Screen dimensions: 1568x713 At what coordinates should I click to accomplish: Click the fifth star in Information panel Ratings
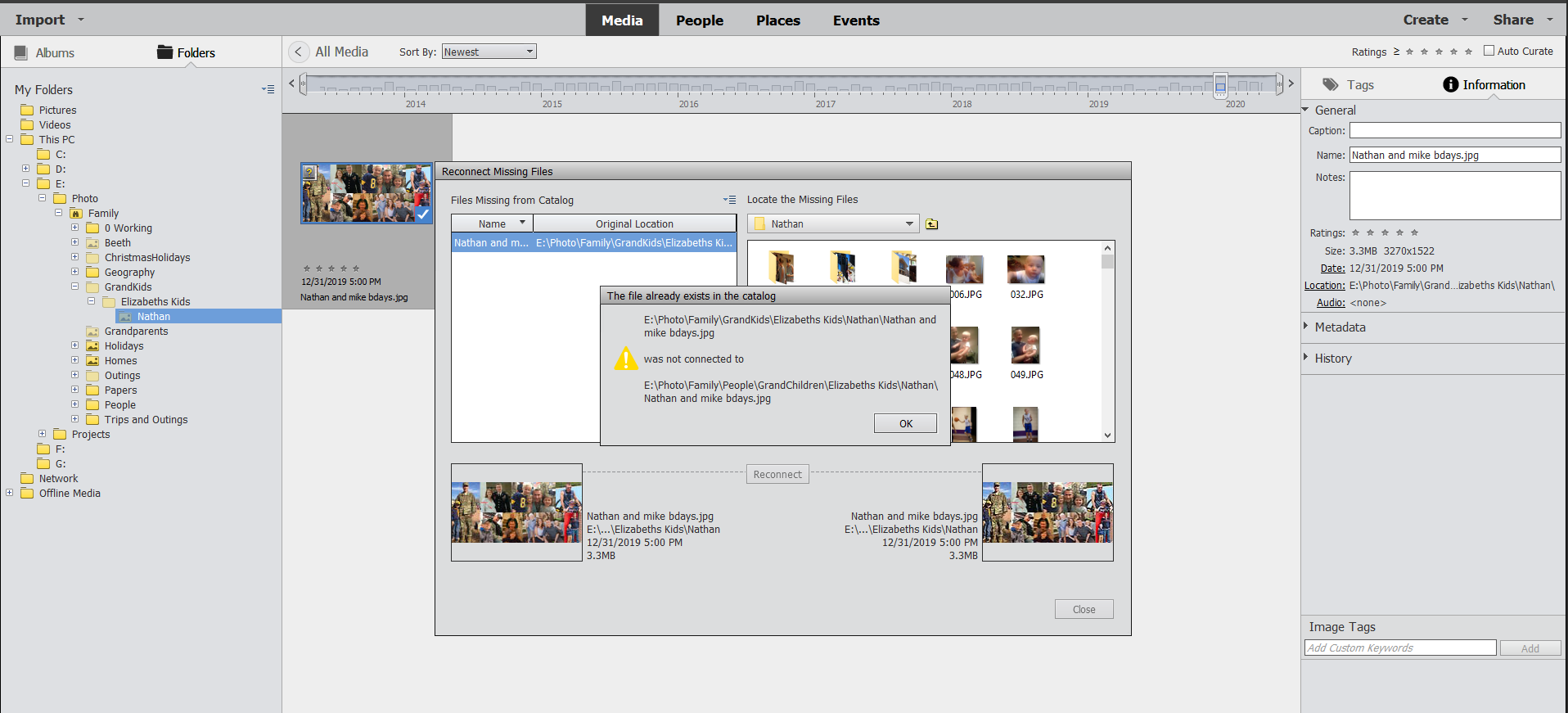[1414, 233]
